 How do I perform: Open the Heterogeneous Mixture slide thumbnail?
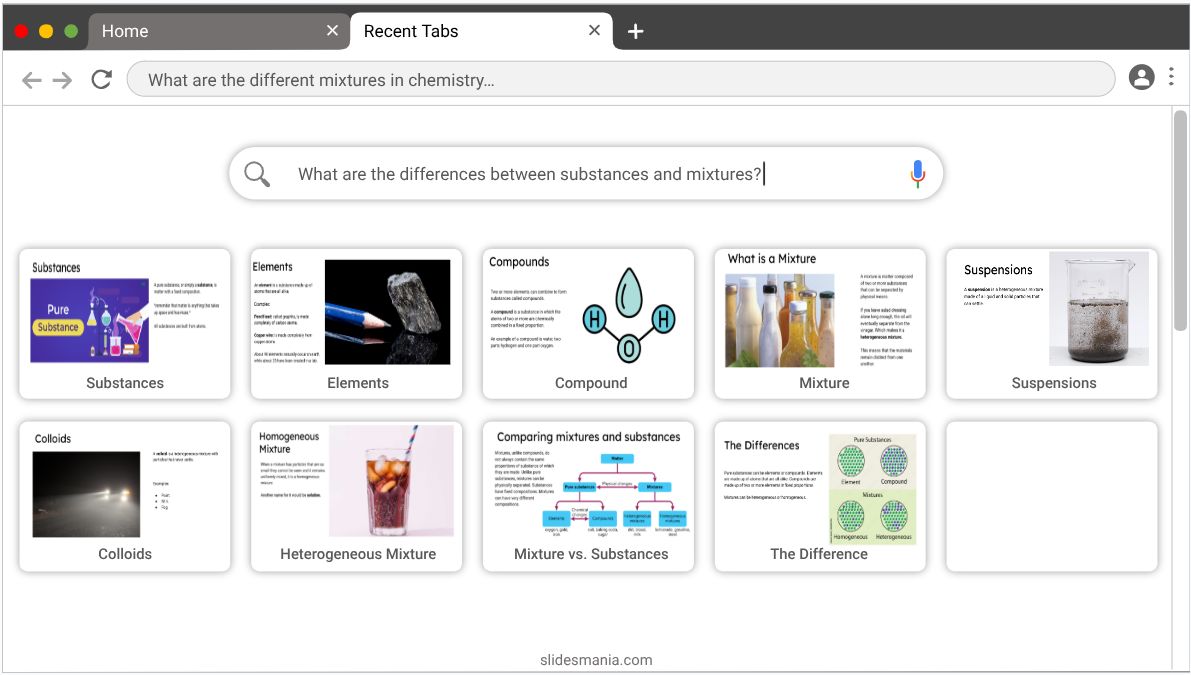click(x=356, y=497)
